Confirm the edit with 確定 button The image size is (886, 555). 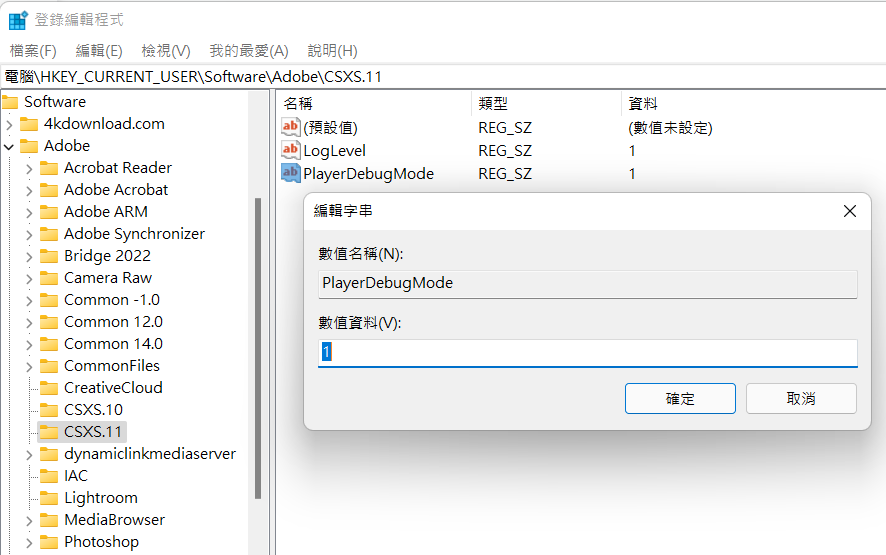(x=680, y=398)
